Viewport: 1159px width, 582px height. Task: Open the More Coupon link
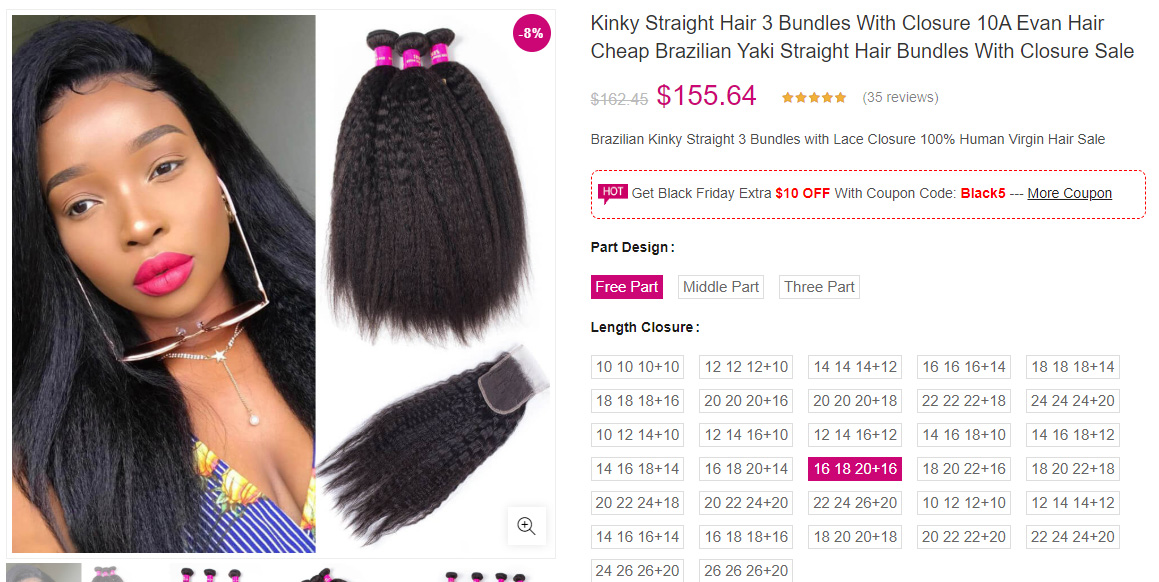[1070, 193]
